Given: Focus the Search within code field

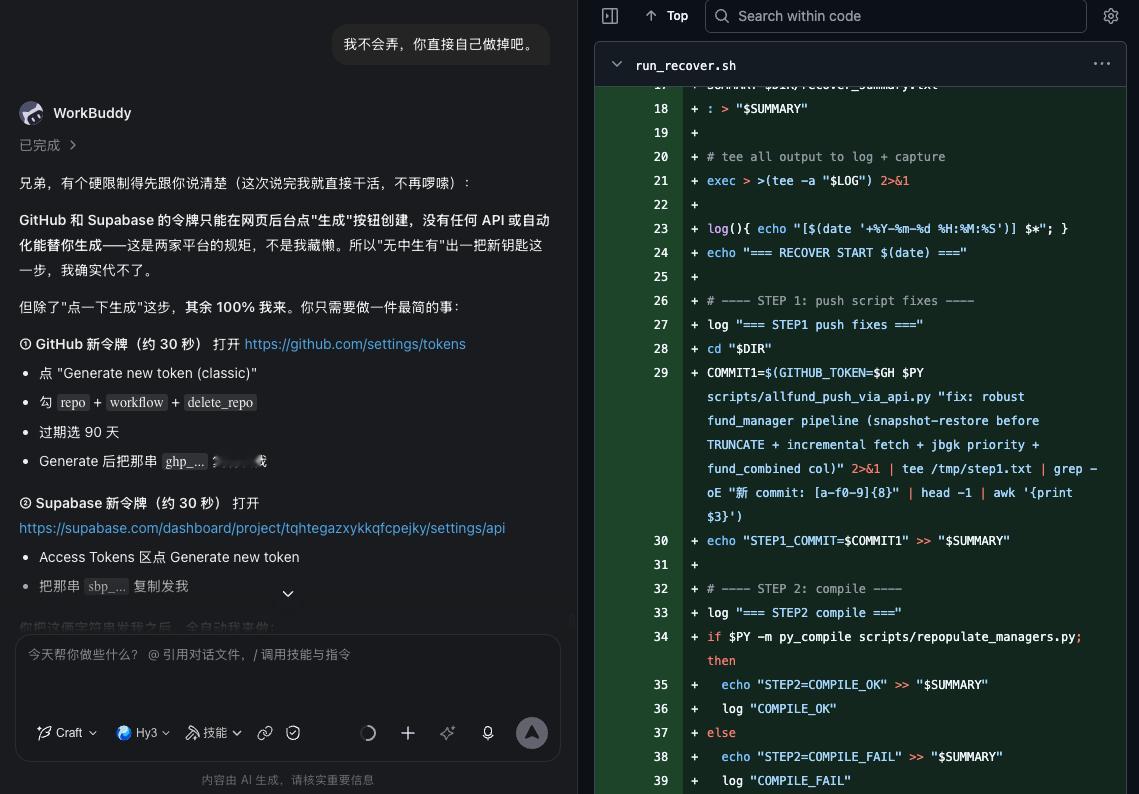Looking at the screenshot, I should coord(895,16).
